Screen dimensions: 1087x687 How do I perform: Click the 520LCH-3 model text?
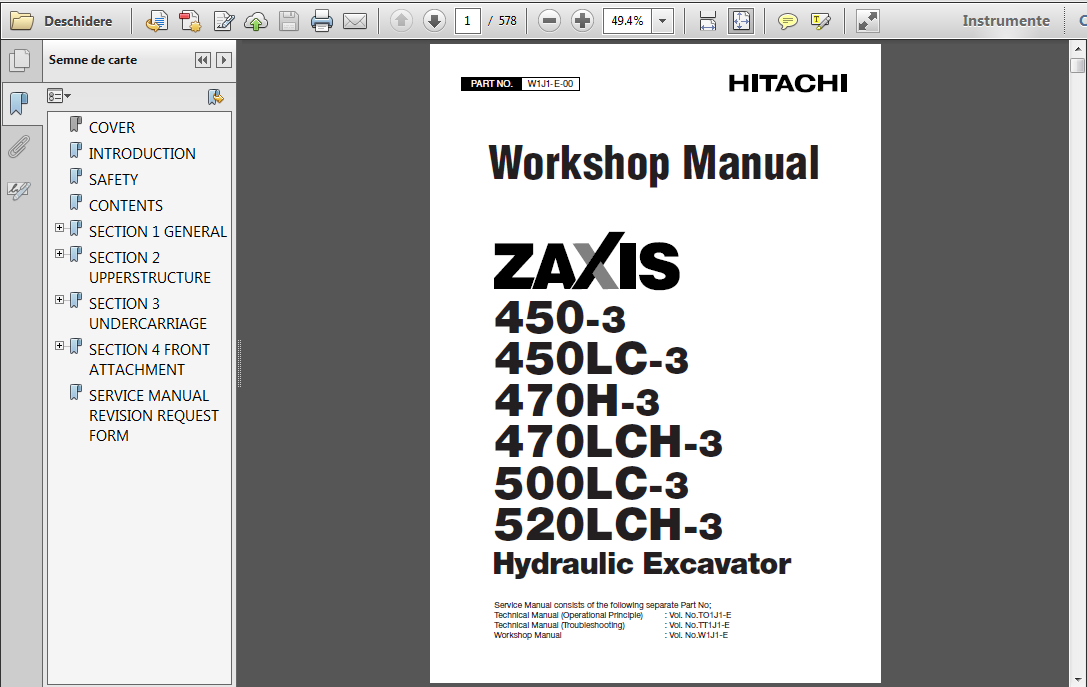[x=608, y=525]
